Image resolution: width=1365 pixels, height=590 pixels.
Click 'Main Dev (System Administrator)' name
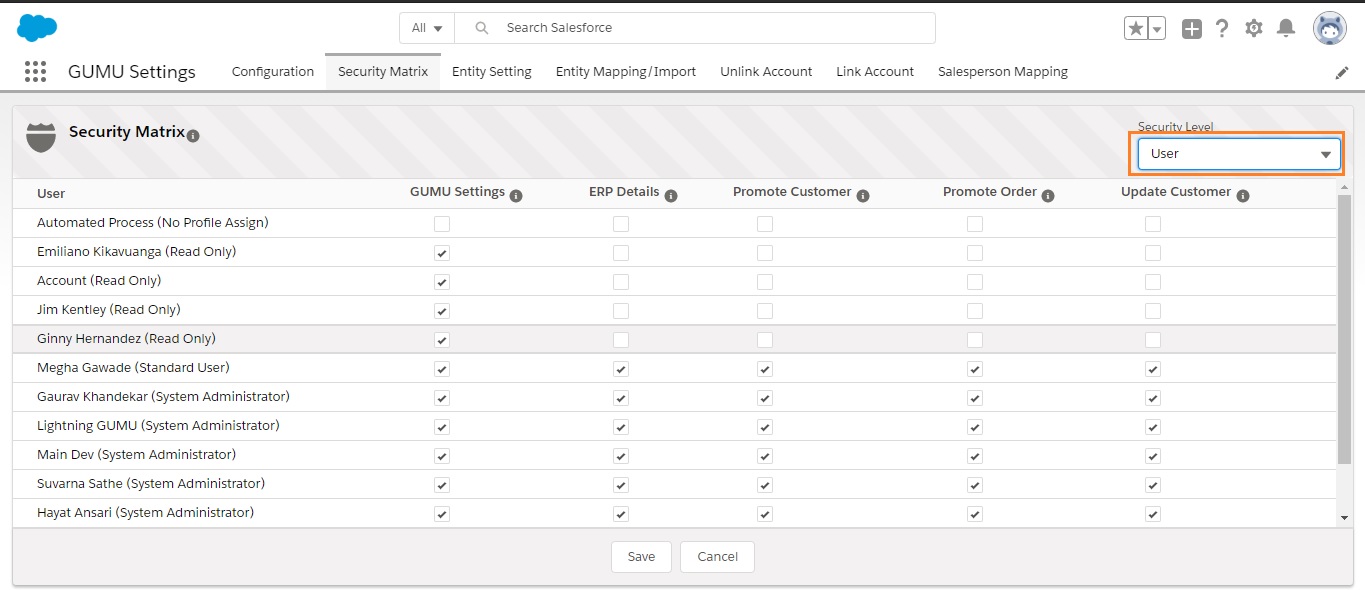click(136, 455)
